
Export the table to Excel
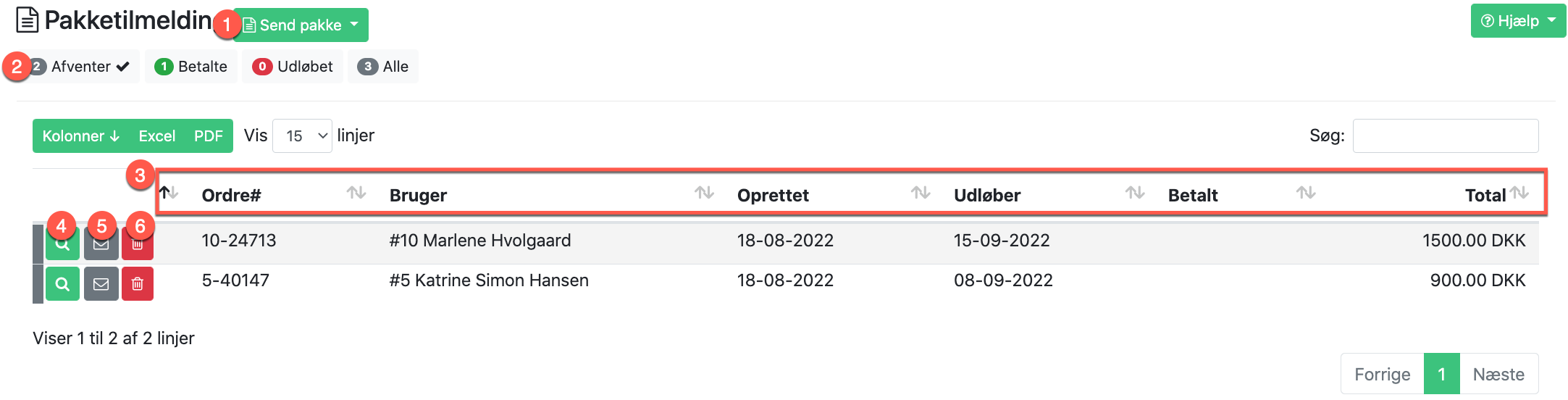point(157,136)
